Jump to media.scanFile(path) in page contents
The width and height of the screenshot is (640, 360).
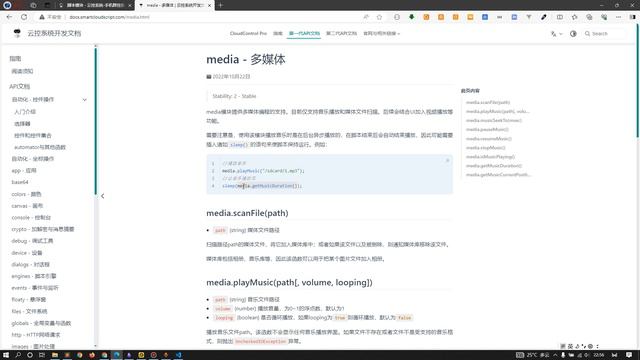(488, 102)
